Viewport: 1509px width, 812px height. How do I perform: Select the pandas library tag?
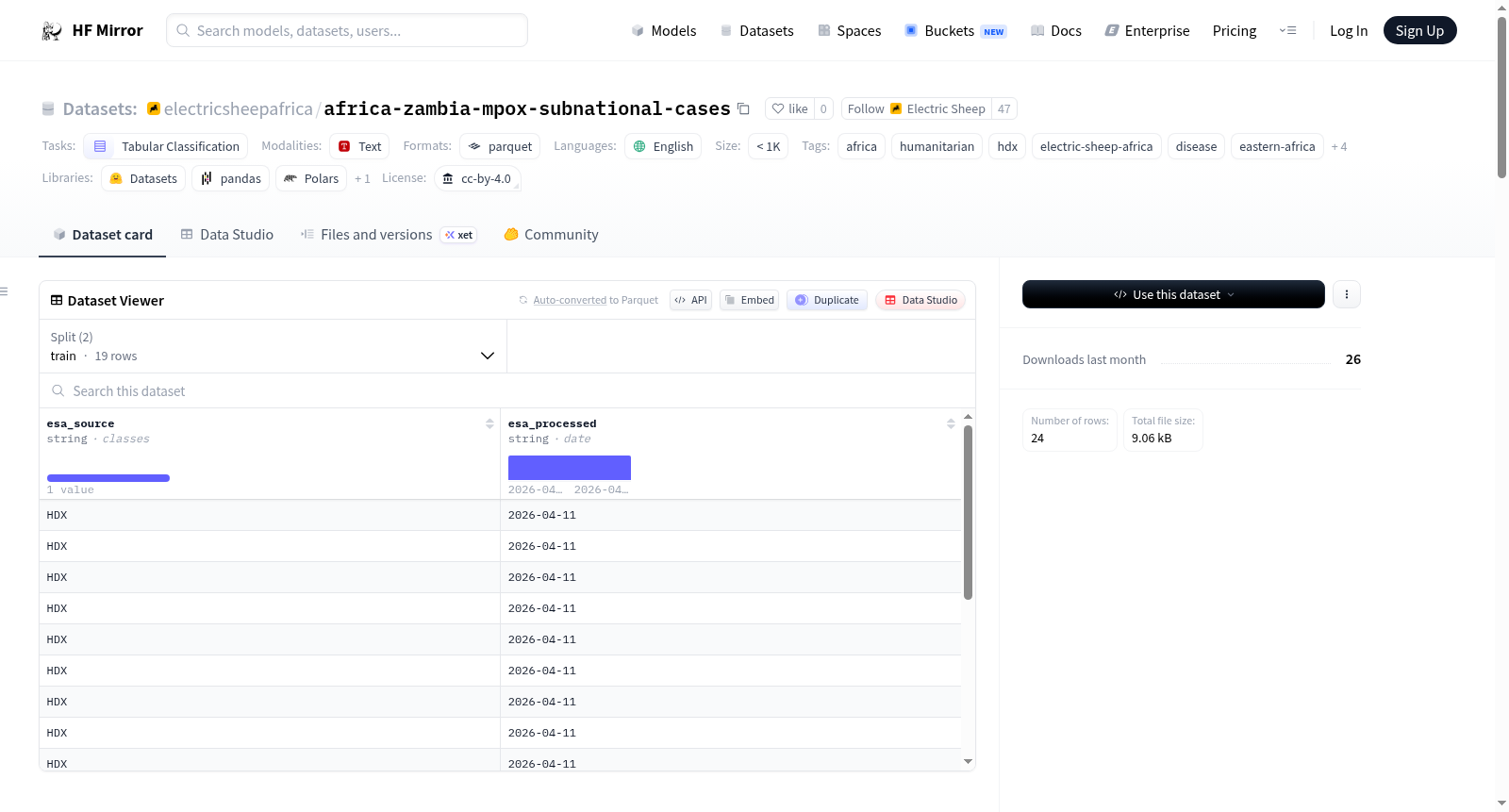click(231, 178)
